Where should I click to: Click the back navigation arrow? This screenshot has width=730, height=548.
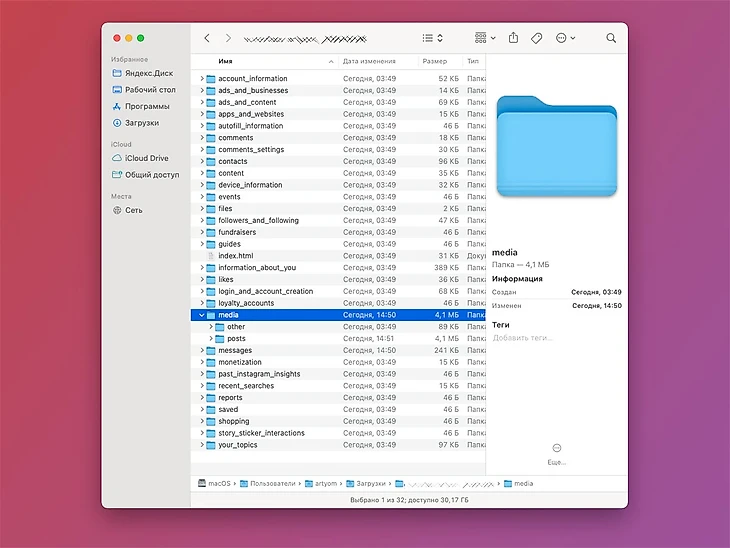click(x=207, y=38)
